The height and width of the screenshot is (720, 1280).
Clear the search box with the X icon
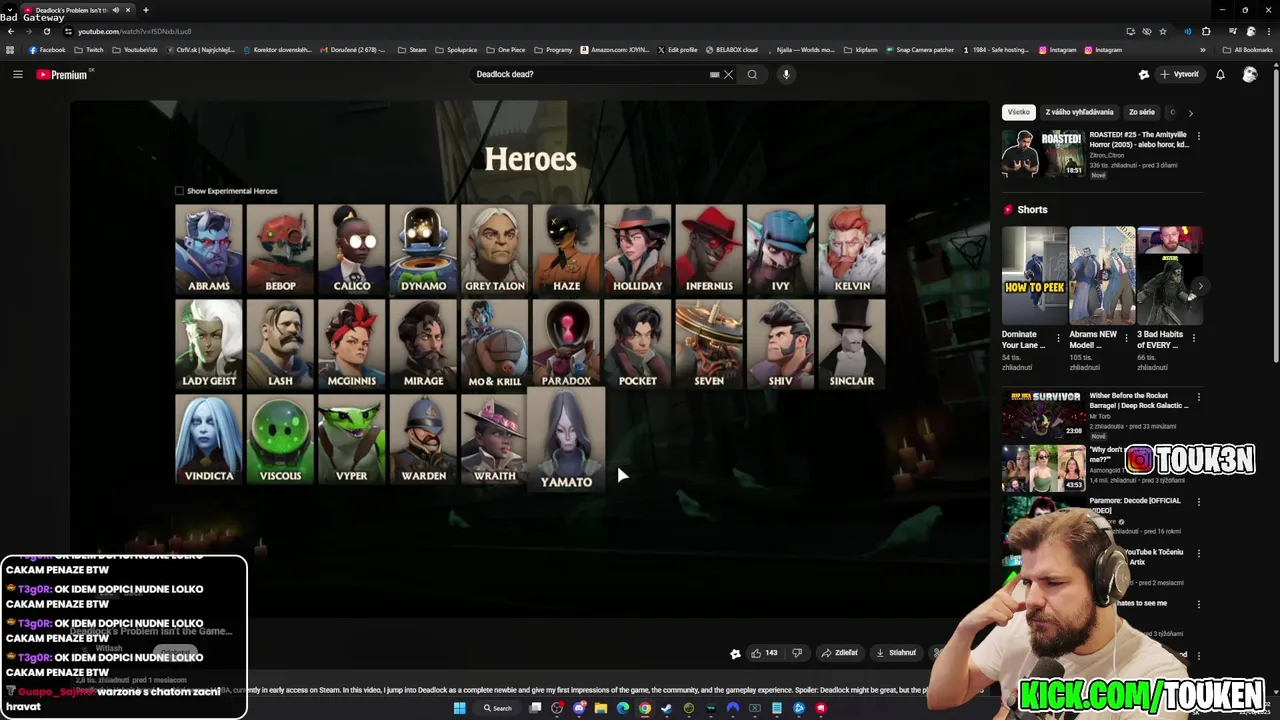[729, 74]
